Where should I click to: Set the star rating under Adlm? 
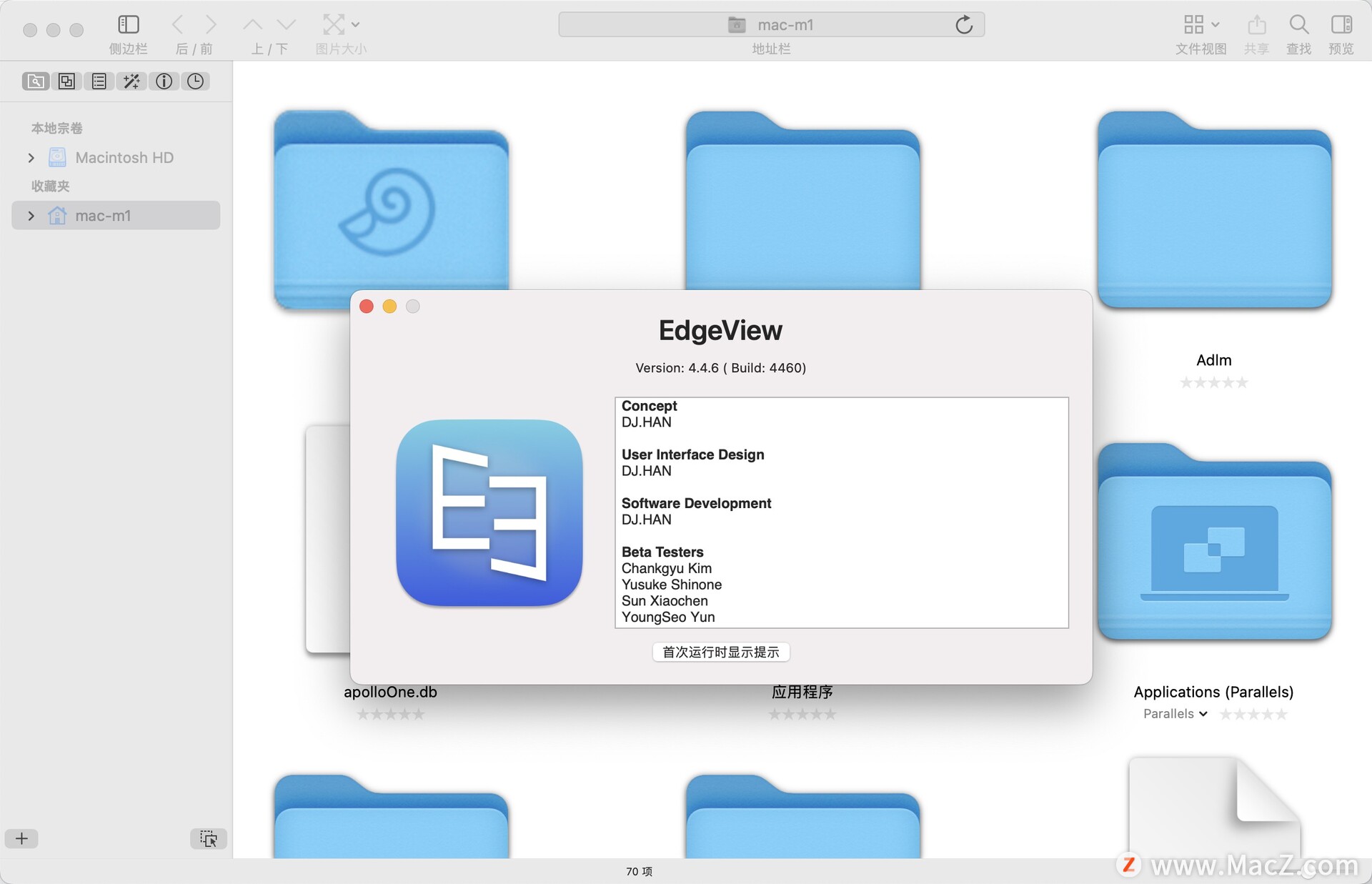pyautogui.click(x=1213, y=382)
